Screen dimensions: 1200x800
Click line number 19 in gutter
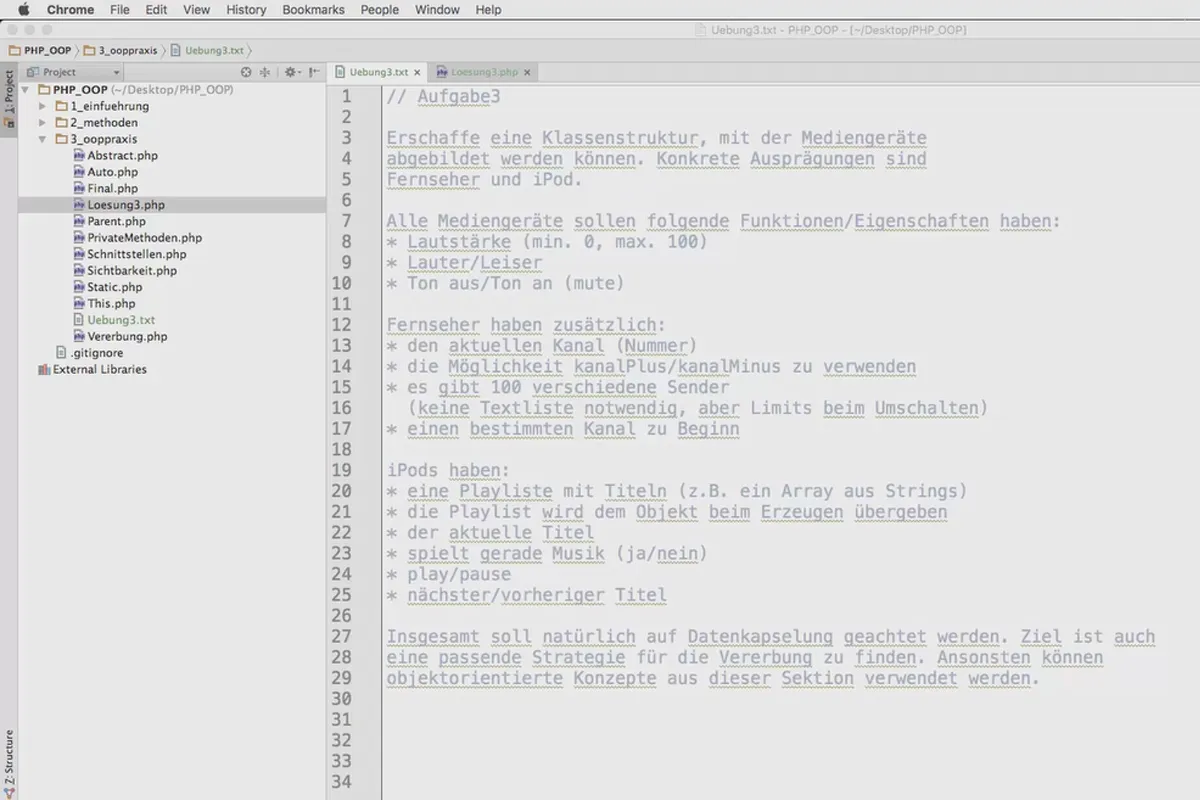click(341, 470)
